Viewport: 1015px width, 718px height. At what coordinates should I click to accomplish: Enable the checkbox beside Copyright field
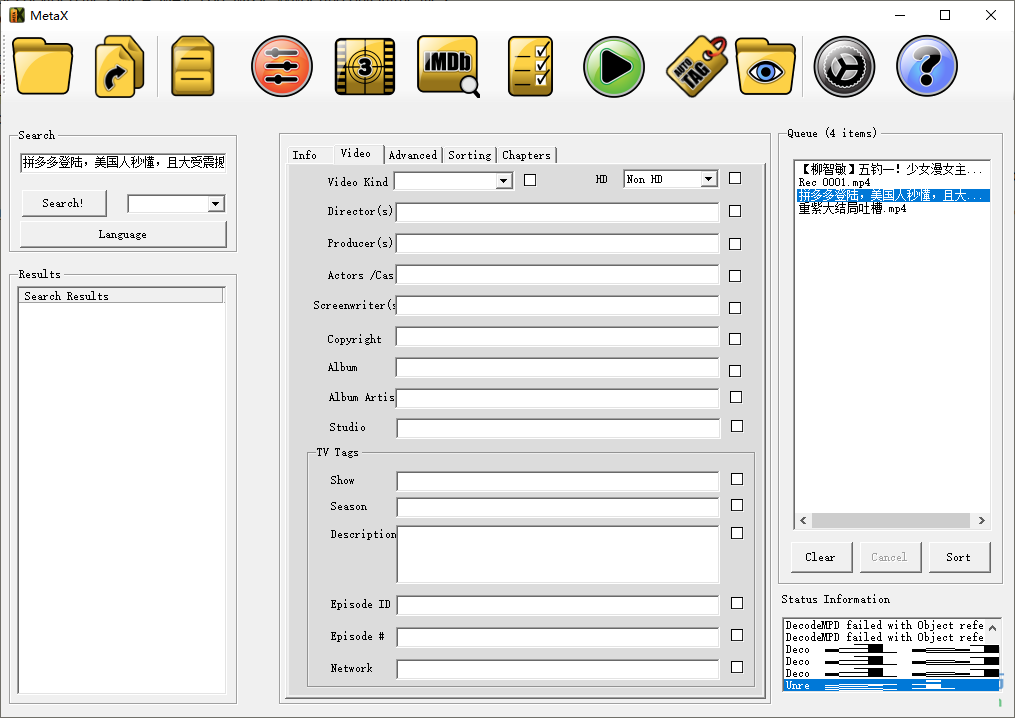[735, 339]
